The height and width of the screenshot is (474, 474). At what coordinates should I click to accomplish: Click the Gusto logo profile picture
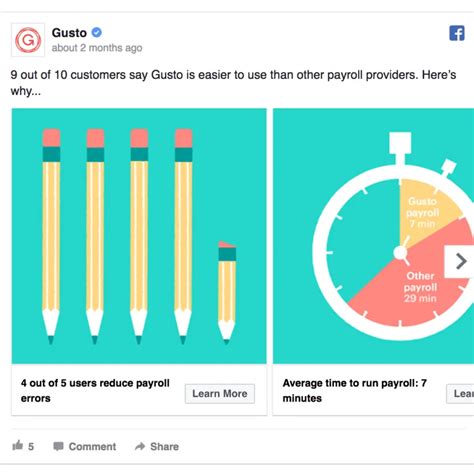click(x=28, y=40)
